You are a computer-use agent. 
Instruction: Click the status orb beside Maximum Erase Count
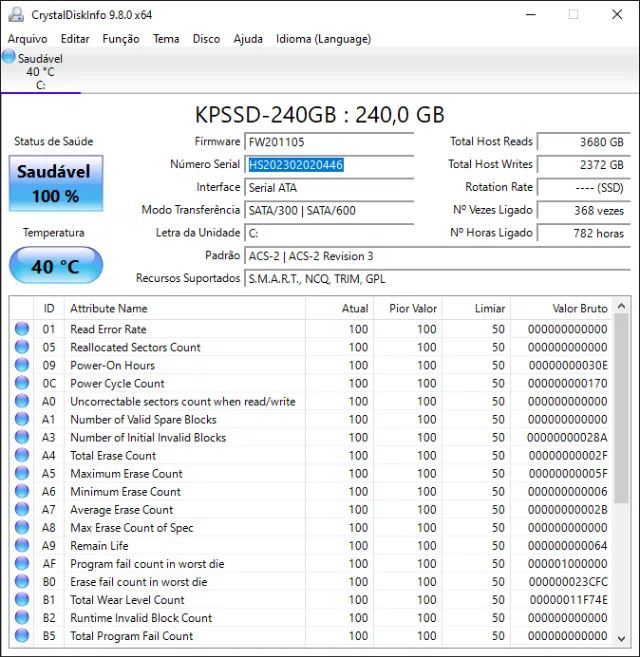pyautogui.click(x=22, y=473)
